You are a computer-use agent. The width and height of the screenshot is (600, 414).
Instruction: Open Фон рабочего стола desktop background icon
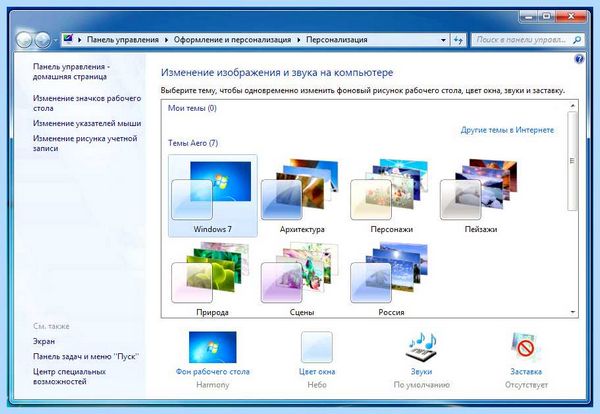[x=212, y=347]
